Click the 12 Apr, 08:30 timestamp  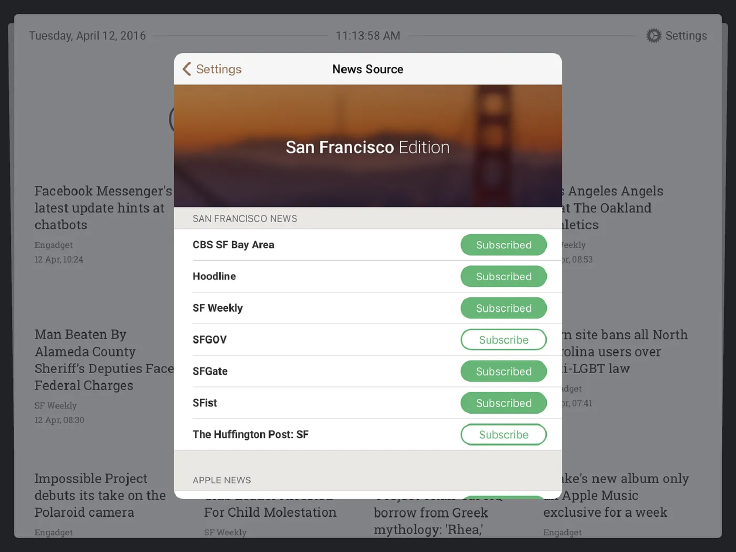(x=59, y=420)
